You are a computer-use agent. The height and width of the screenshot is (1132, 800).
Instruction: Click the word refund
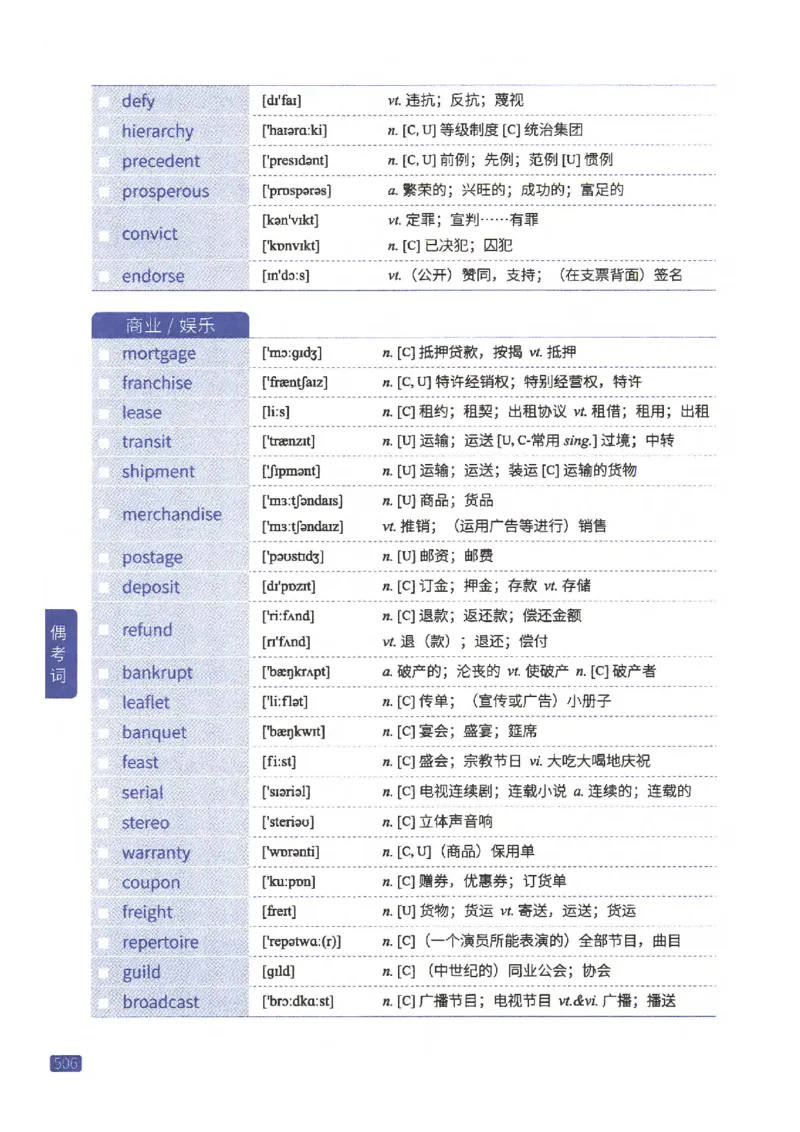click(147, 629)
